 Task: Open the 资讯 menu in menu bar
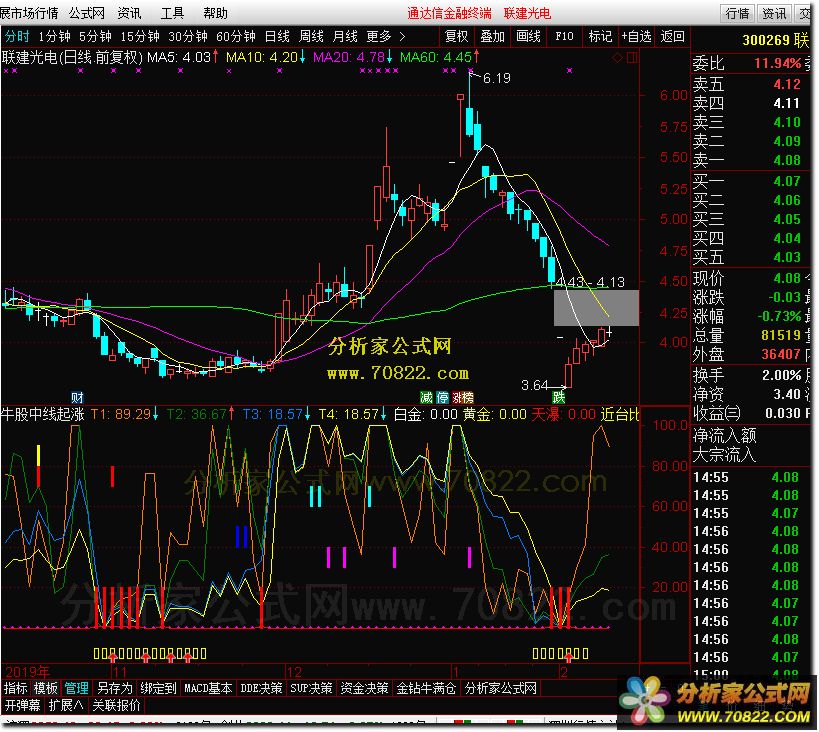[129, 13]
